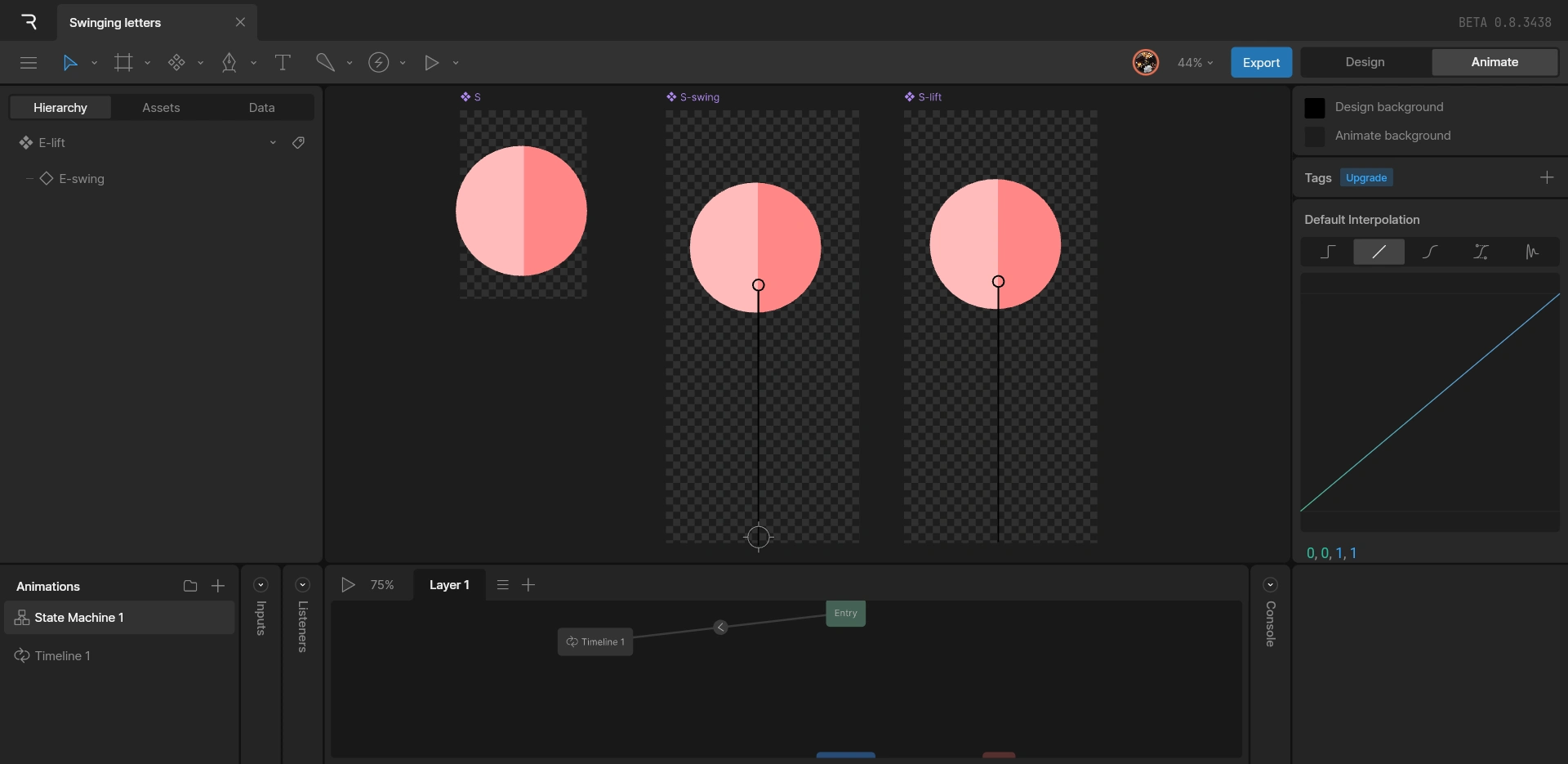Click the Export button
This screenshot has height=764, width=1568.
[1261, 63]
